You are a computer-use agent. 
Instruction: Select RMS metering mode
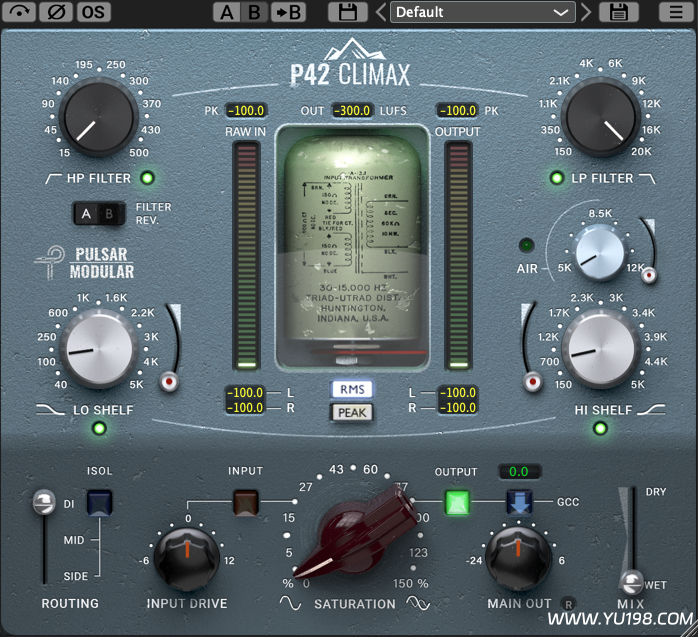pyautogui.click(x=352, y=390)
